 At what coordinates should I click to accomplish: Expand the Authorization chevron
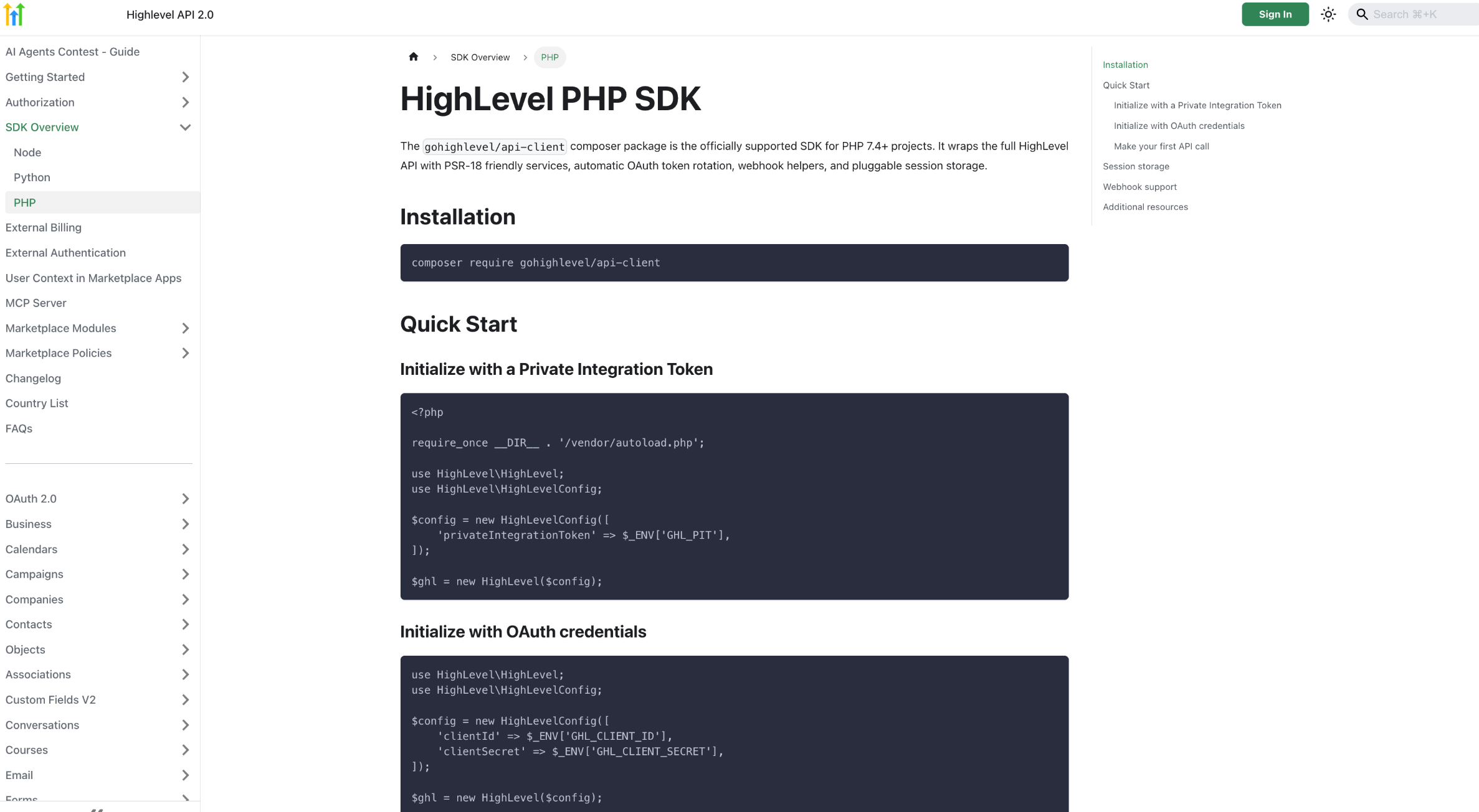pyautogui.click(x=185, y=102)
